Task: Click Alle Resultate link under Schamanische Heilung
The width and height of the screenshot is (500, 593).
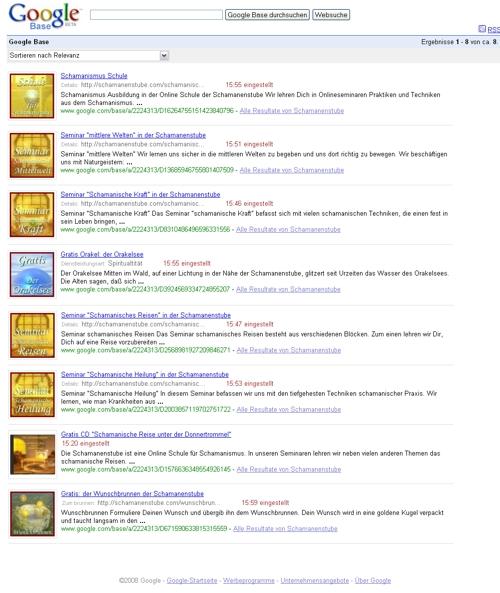Action: [x=289, y=410]
